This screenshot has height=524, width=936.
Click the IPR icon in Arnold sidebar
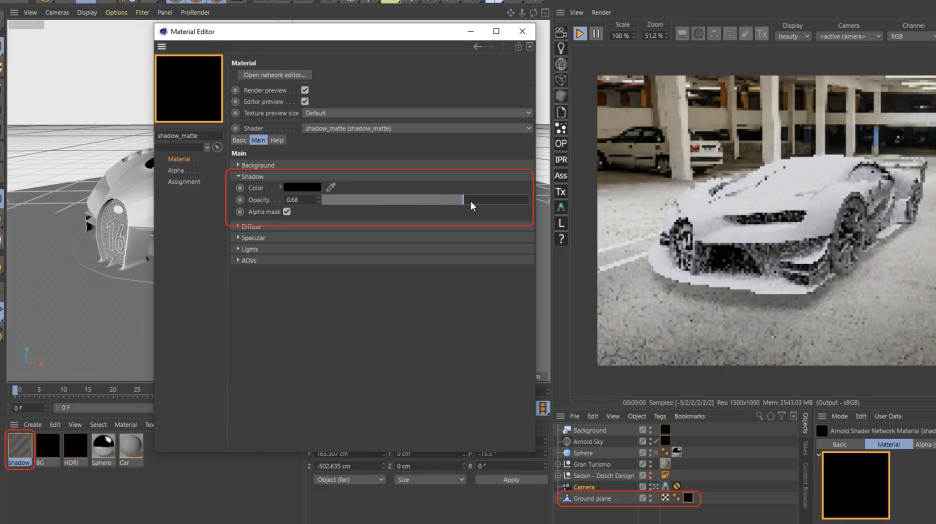(561, 160)
